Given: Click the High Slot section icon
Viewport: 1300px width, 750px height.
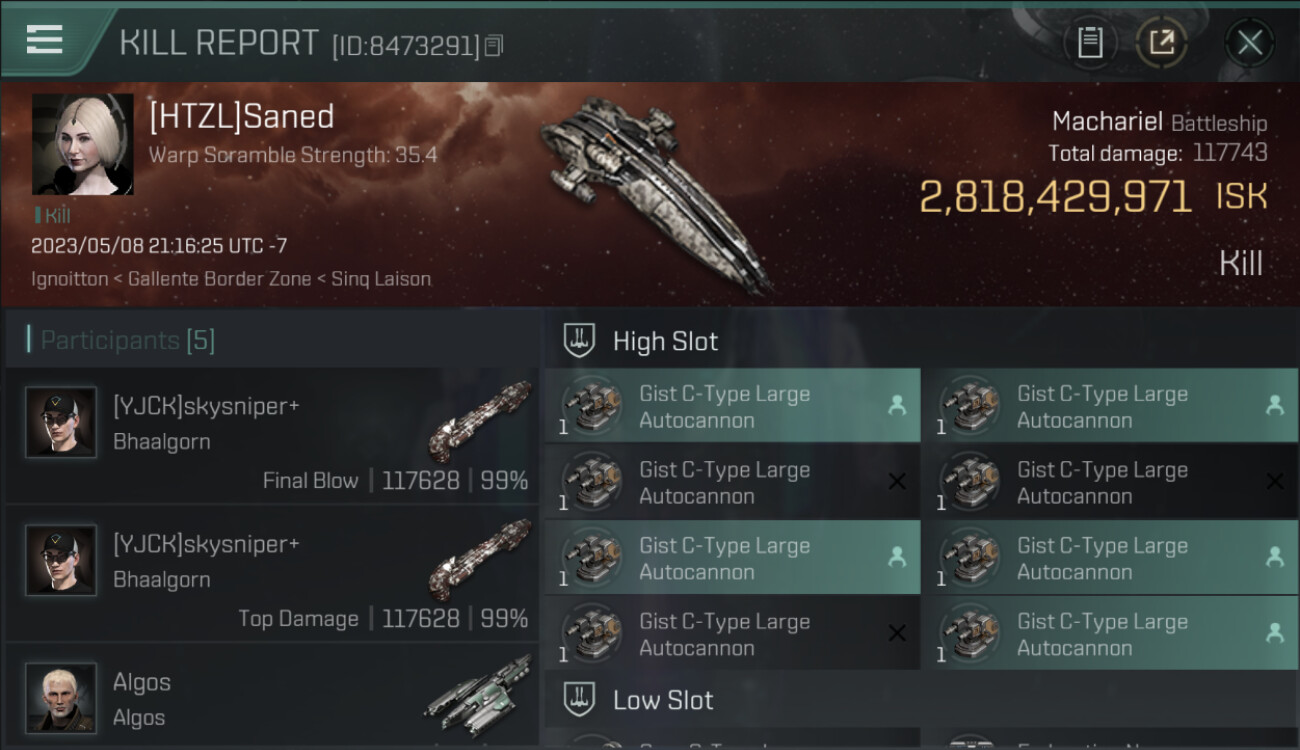Looking at the screenshot, I should (580, 341).
